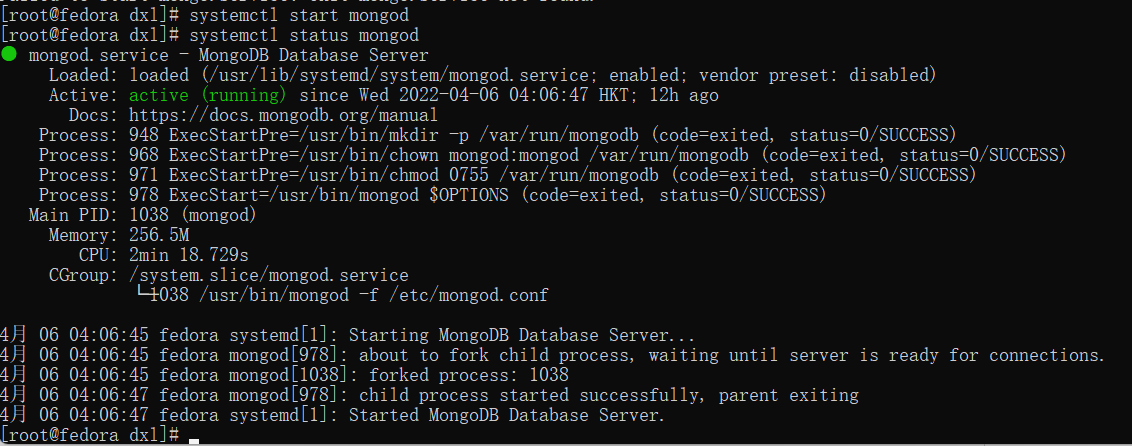The height and width of the screenshot is (446, 1132).
Task: Click the Process 948 mkdir line
Action: click(497, 135)
